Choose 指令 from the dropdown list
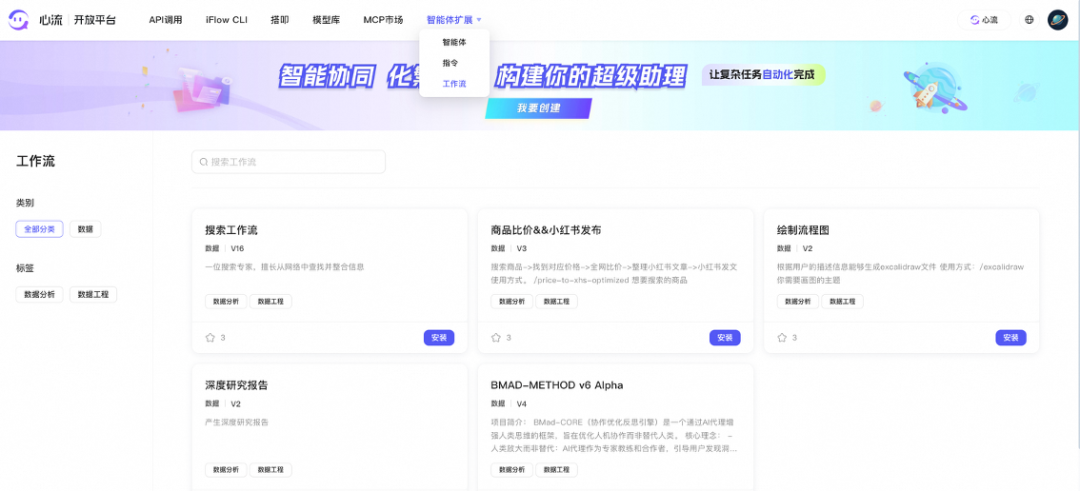The height and width of the screenshot is (491, 1080). 450,63
